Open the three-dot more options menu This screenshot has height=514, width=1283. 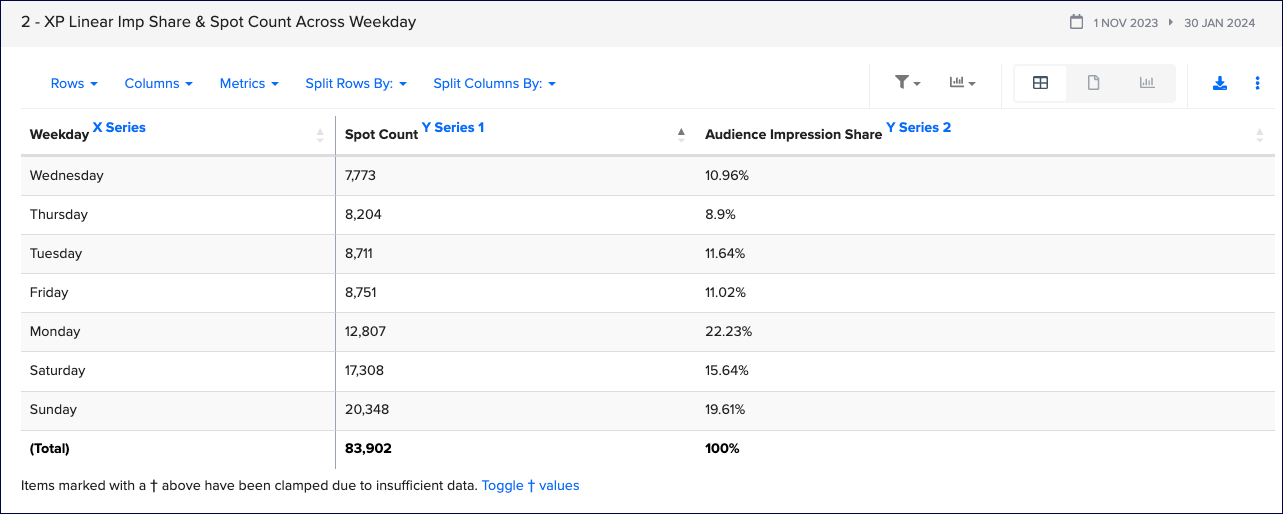point(1257,83)
